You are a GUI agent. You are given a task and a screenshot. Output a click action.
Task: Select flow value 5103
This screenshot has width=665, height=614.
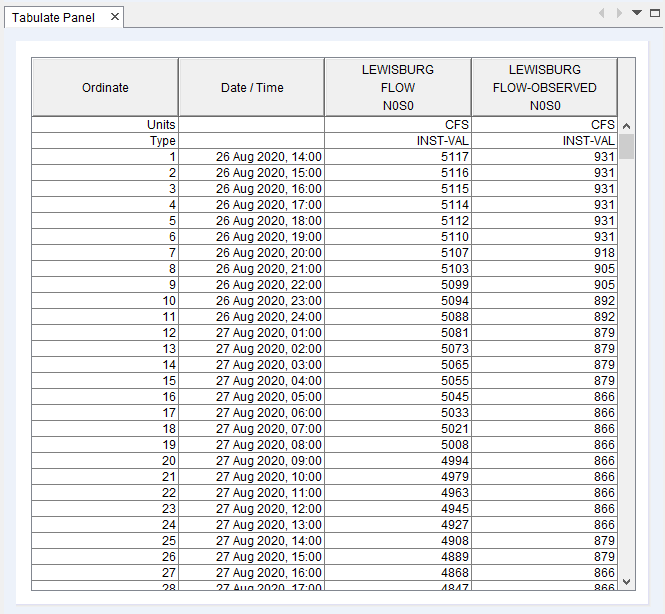click(398, 269)
